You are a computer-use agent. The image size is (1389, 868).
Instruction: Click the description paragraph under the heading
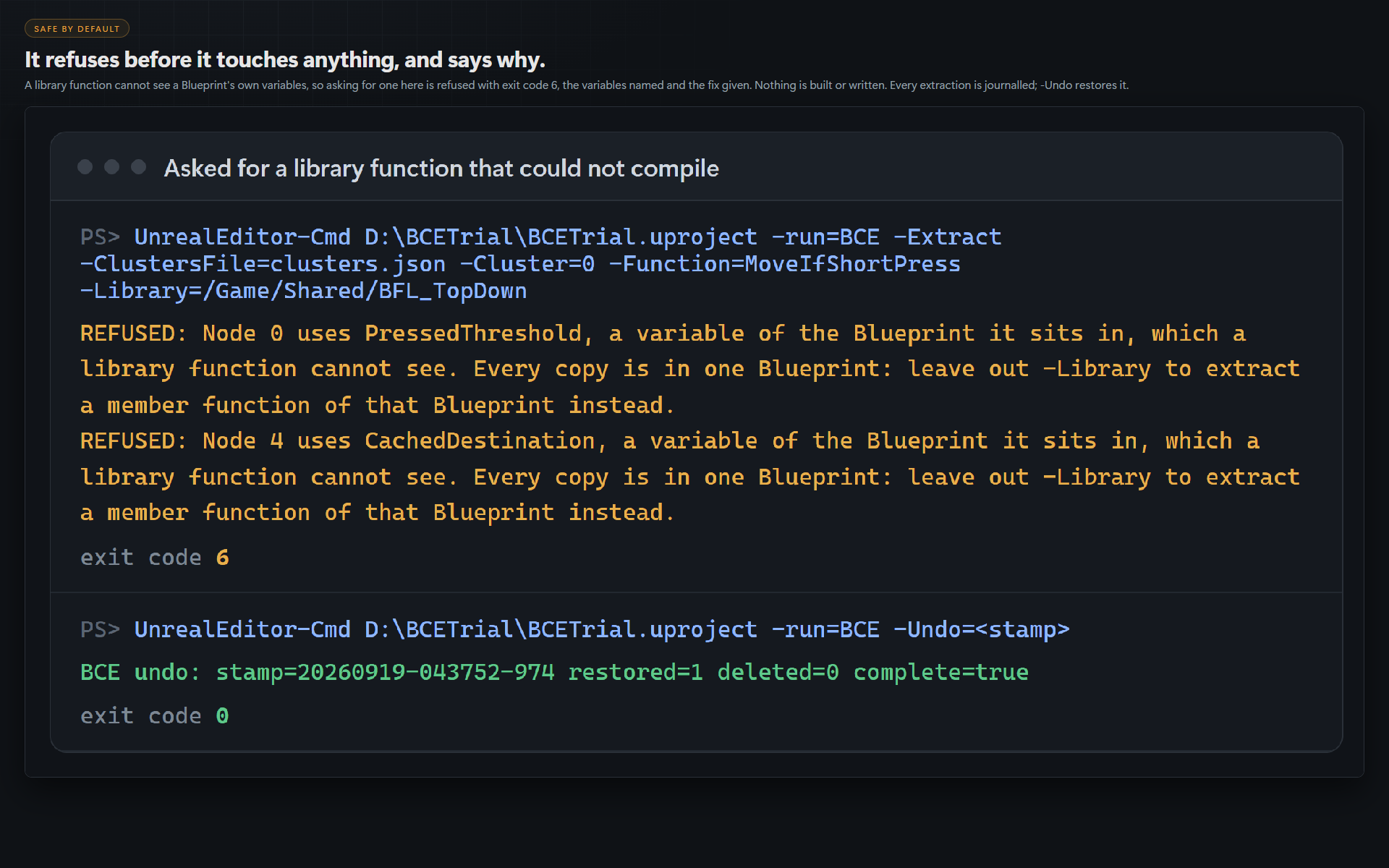coord(577,85)
